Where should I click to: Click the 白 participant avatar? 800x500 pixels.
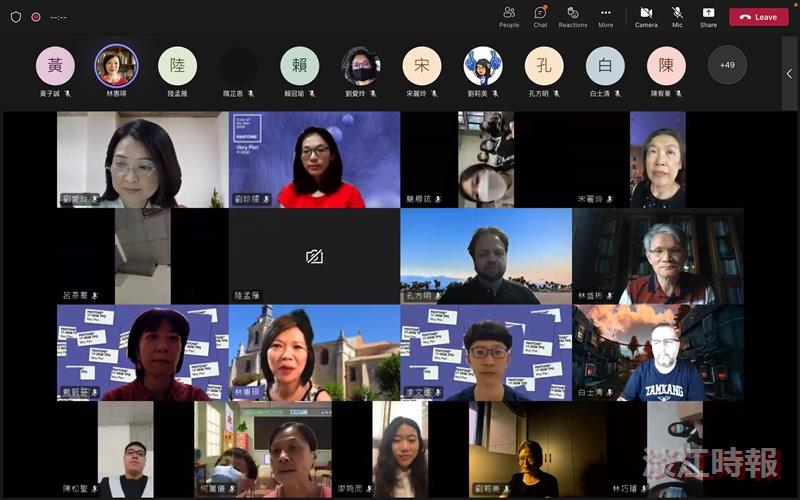click(605, 65)
